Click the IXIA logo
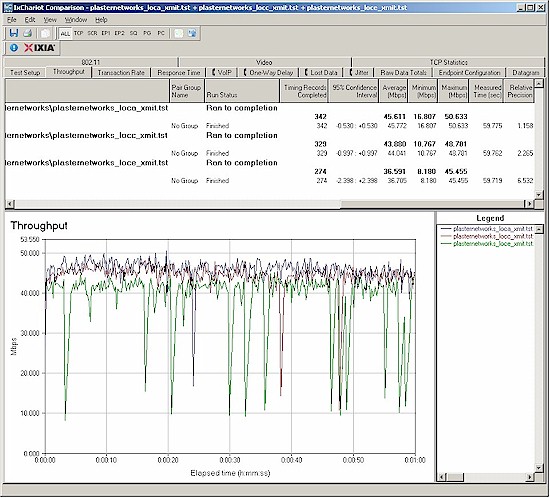Image resolution: width=550 pixels, height=498 pixels. coord(40,48)
